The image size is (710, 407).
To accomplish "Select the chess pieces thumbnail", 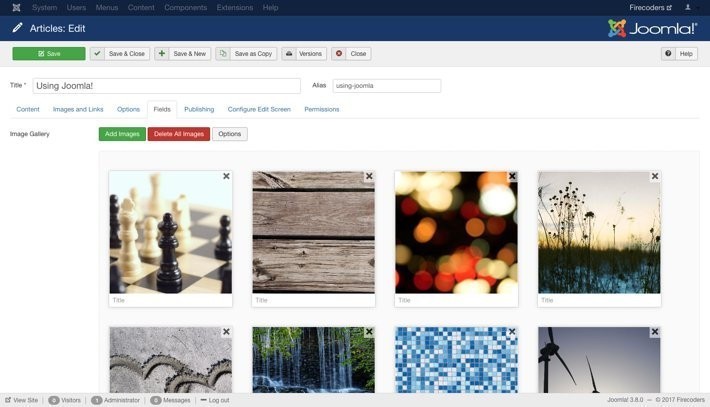I will [x=171, y=232].
